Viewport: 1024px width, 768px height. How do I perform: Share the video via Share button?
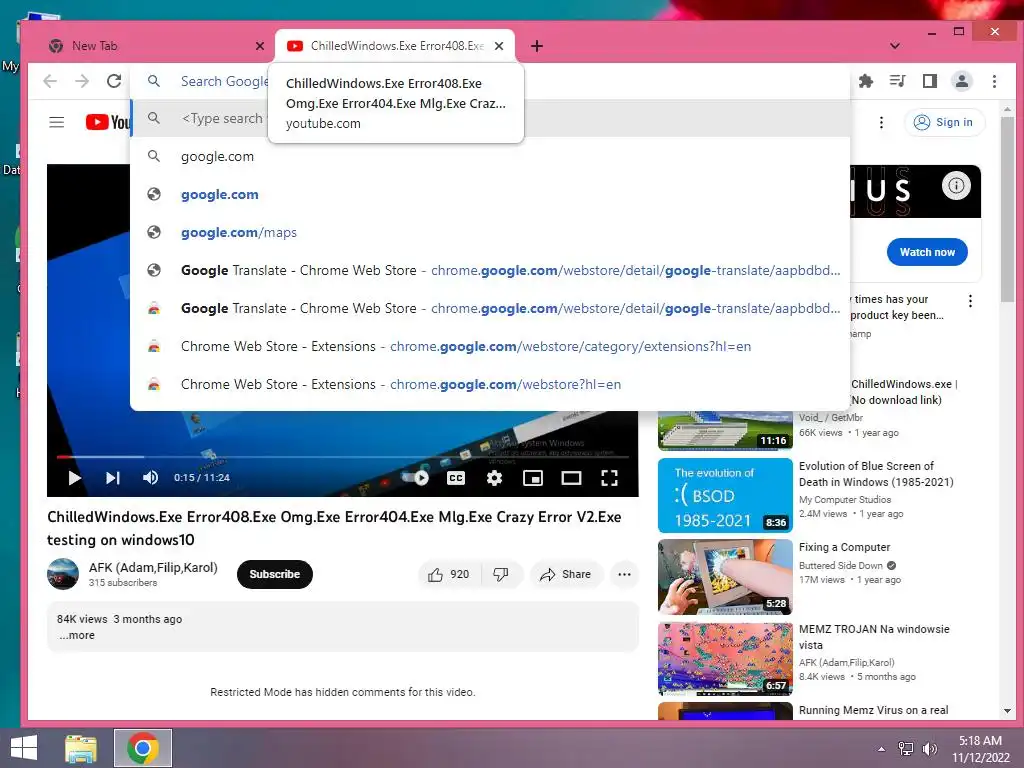point(566,574)
